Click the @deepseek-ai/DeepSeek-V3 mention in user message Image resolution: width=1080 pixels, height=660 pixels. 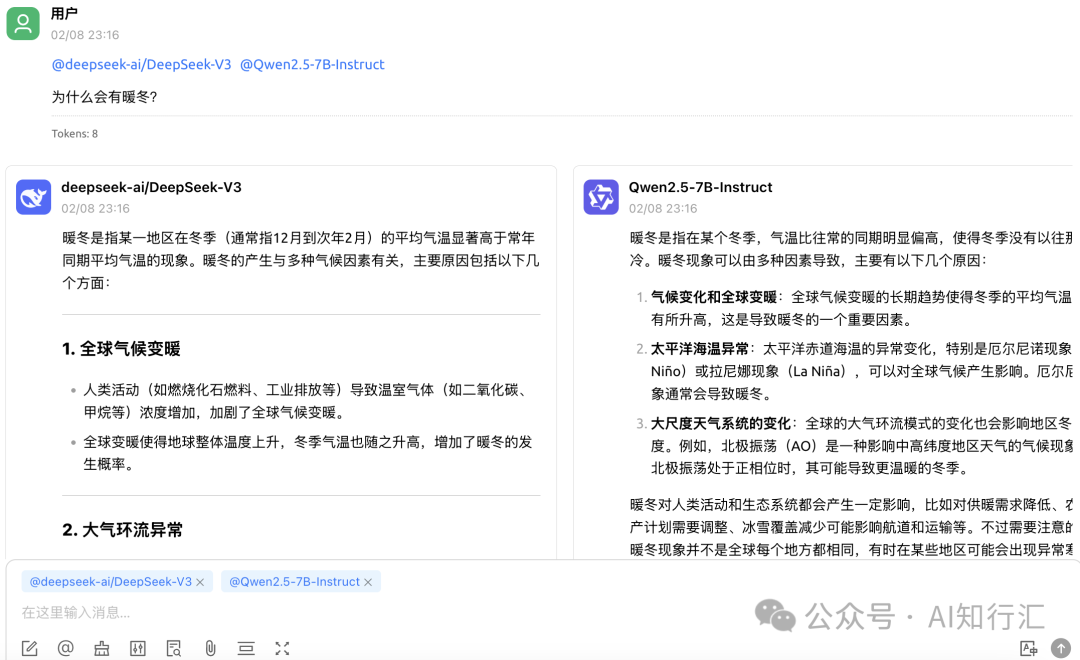pos(141,64)
